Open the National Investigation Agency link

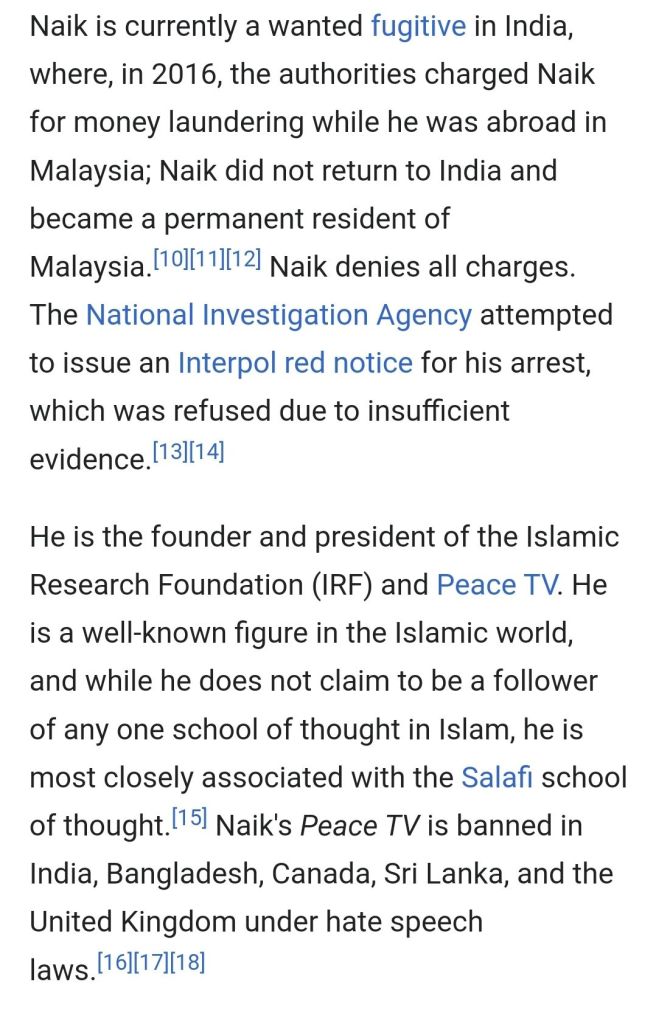tap(278, 315)
